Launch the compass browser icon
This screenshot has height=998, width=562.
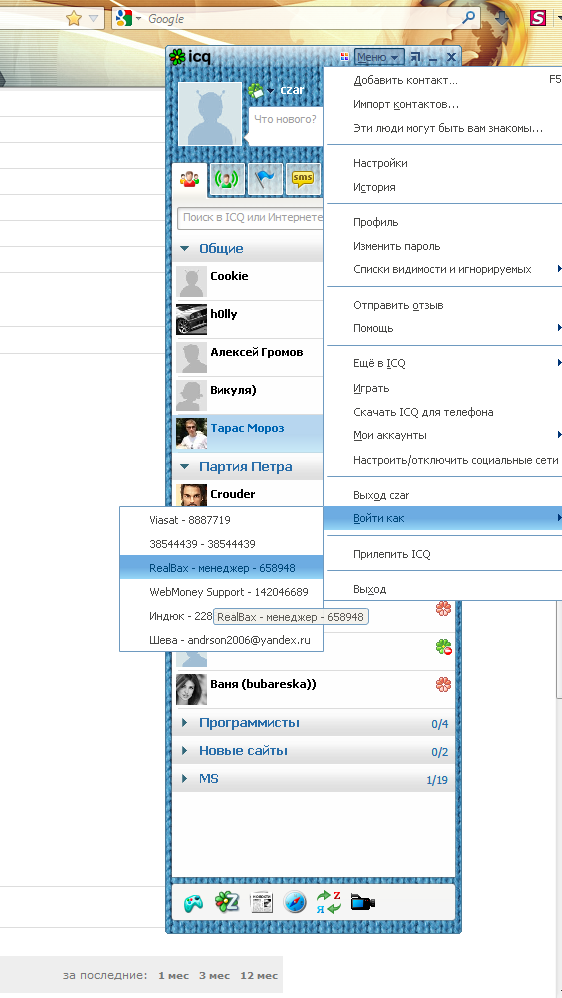(295, 902)
